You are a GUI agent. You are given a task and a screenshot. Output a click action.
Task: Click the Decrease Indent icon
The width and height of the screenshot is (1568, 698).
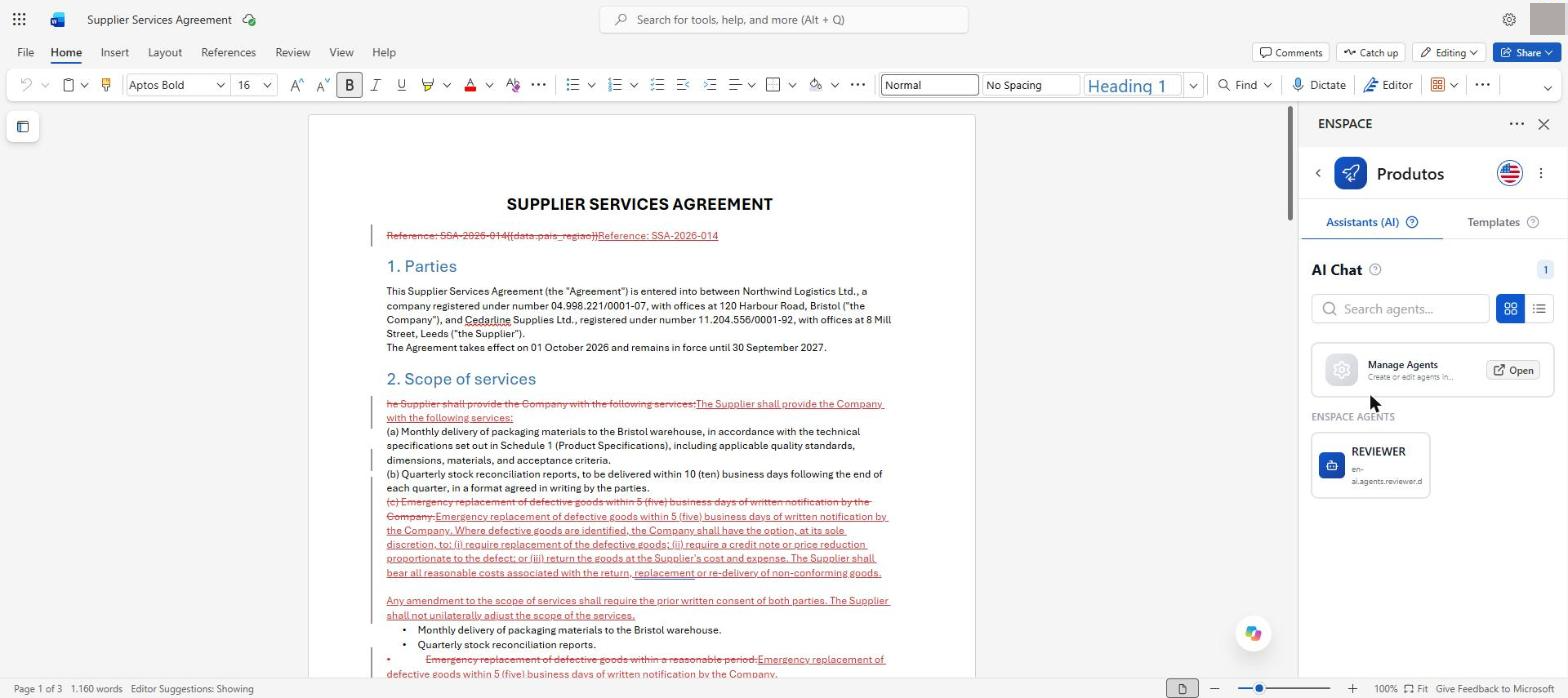(683, 85)
